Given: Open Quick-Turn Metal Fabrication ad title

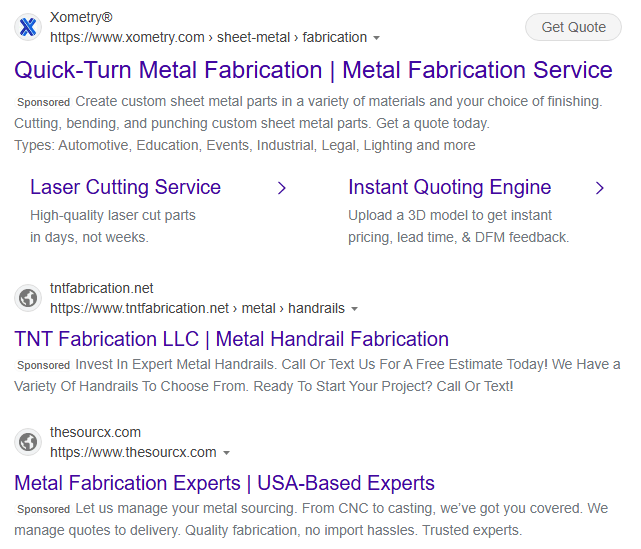Looking at the screenshot, I should [313, 70].
